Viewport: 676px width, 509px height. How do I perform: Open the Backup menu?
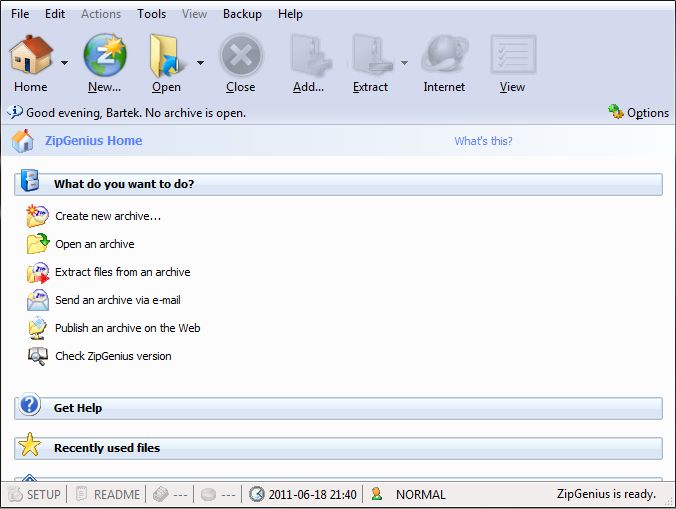point(242,14)
